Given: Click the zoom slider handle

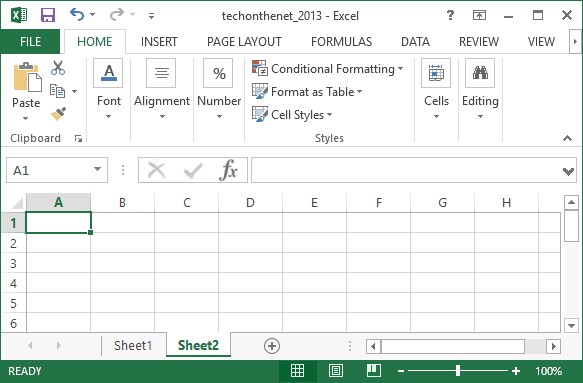Looking at the screenshot, I should pos(458,370).
